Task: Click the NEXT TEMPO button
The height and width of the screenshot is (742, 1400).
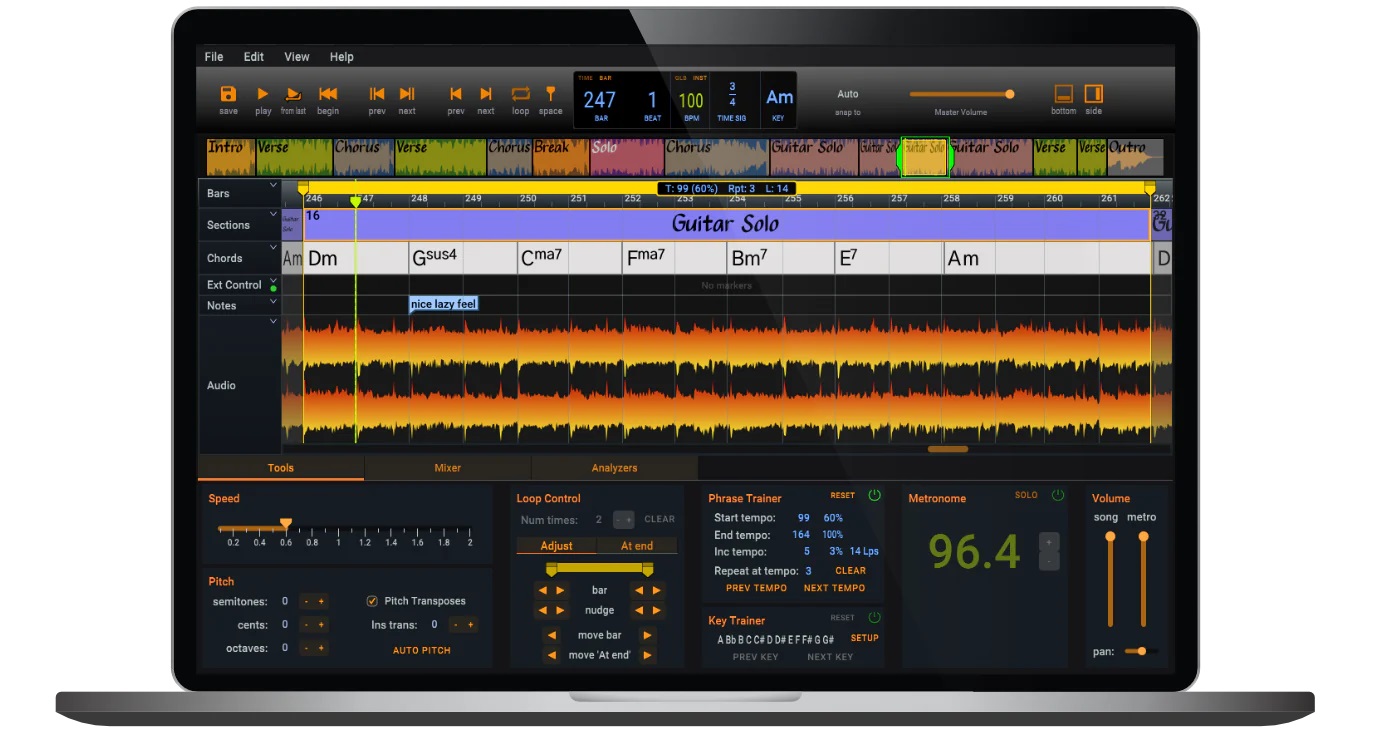Action: (x=835, y=588)
